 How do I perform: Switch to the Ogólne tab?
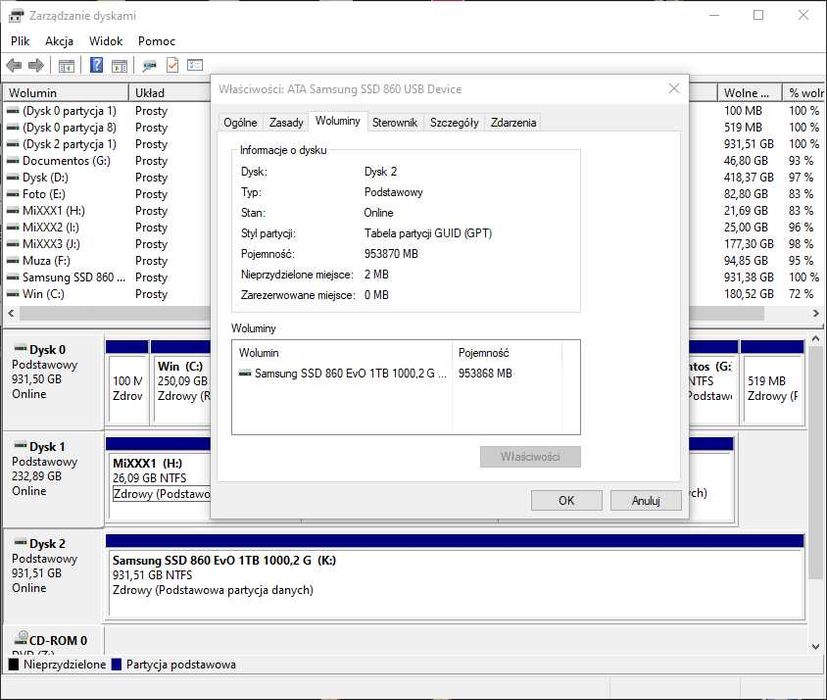point(240,122)
